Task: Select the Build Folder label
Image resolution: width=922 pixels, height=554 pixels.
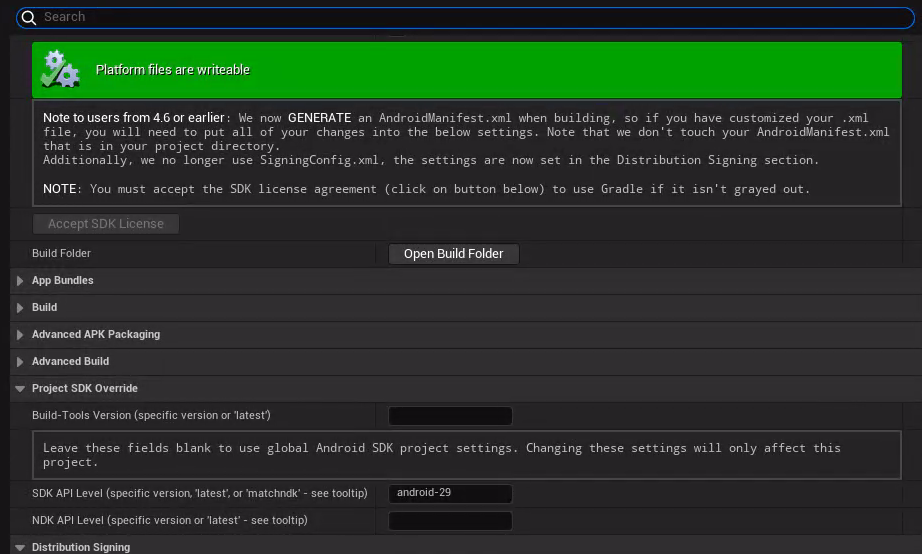Action: pyautogui.click(x=61, y=253)
